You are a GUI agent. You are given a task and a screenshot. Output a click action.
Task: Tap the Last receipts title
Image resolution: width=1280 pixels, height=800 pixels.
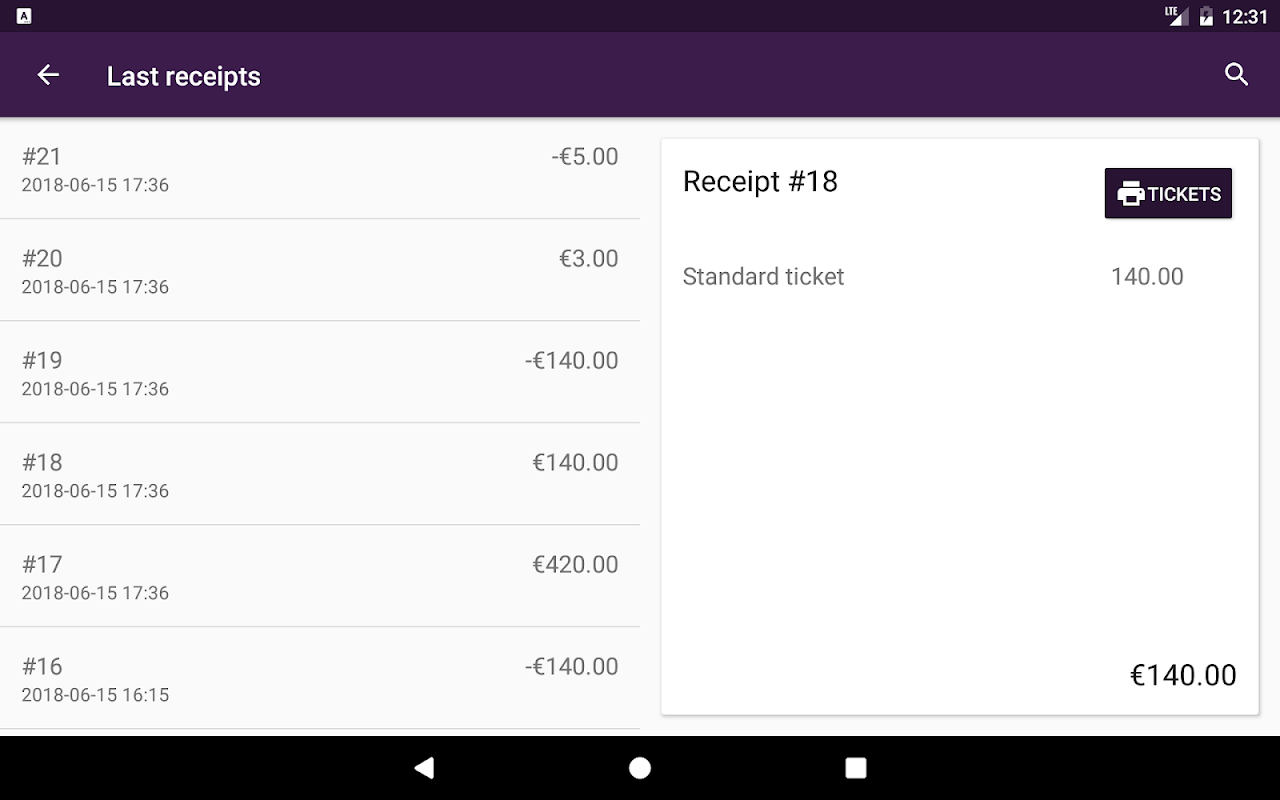183,77
